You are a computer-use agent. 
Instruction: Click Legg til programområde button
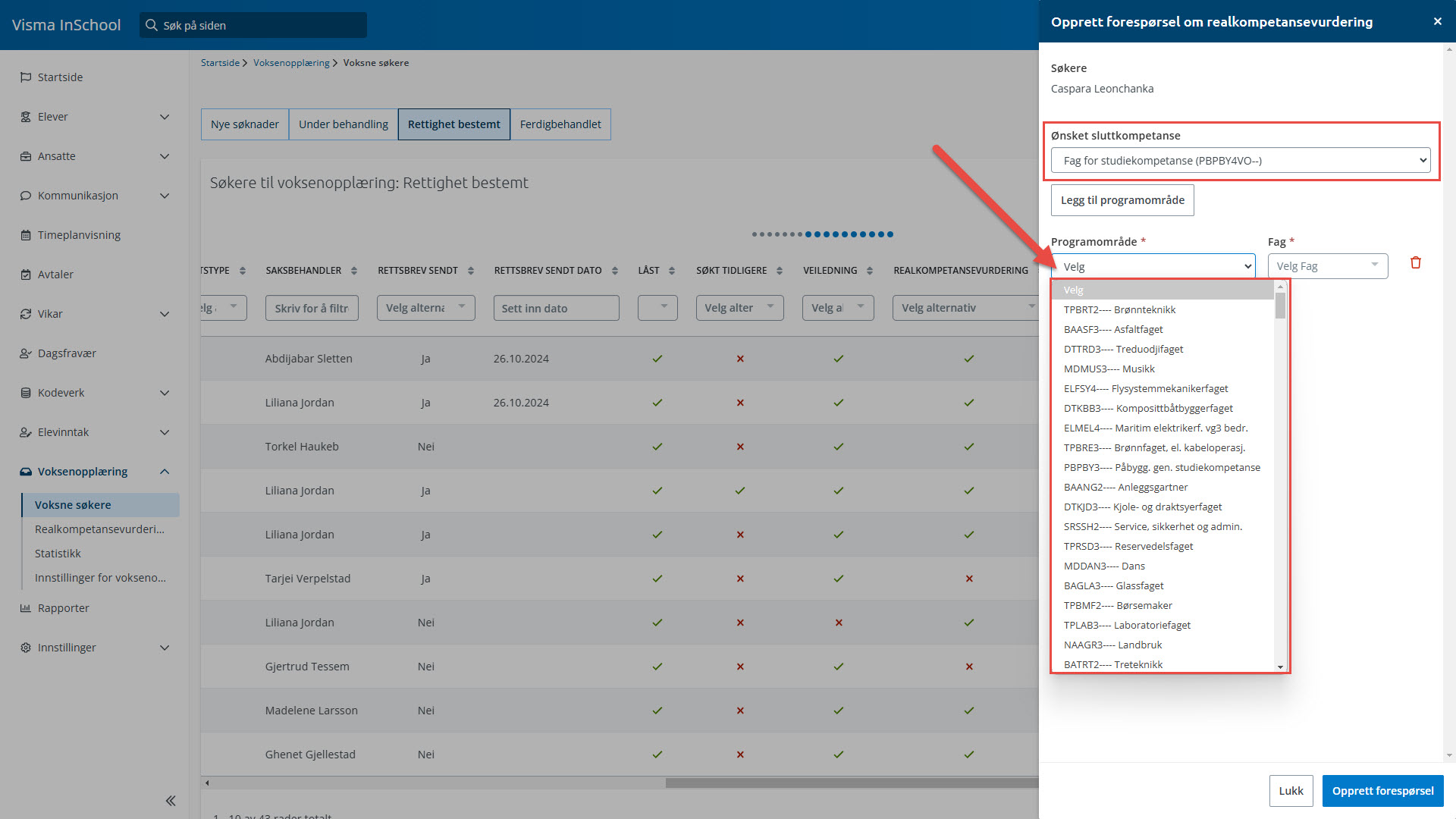pyautogui.click(x=1122, y=200)
